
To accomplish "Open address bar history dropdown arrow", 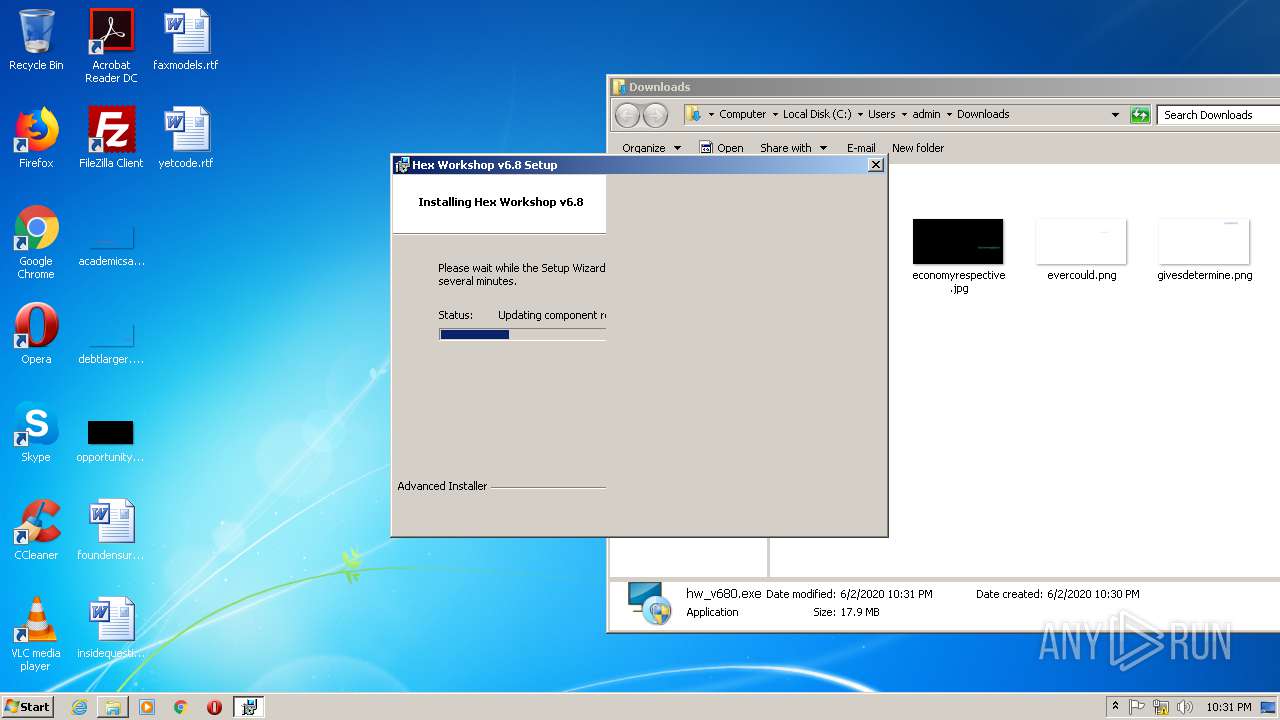I will pyautogui.click(x=1115, y=115).
